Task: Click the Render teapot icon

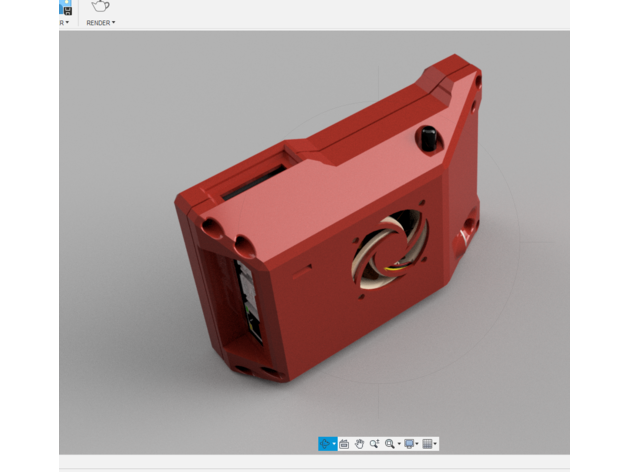Action: click(100, 8)
